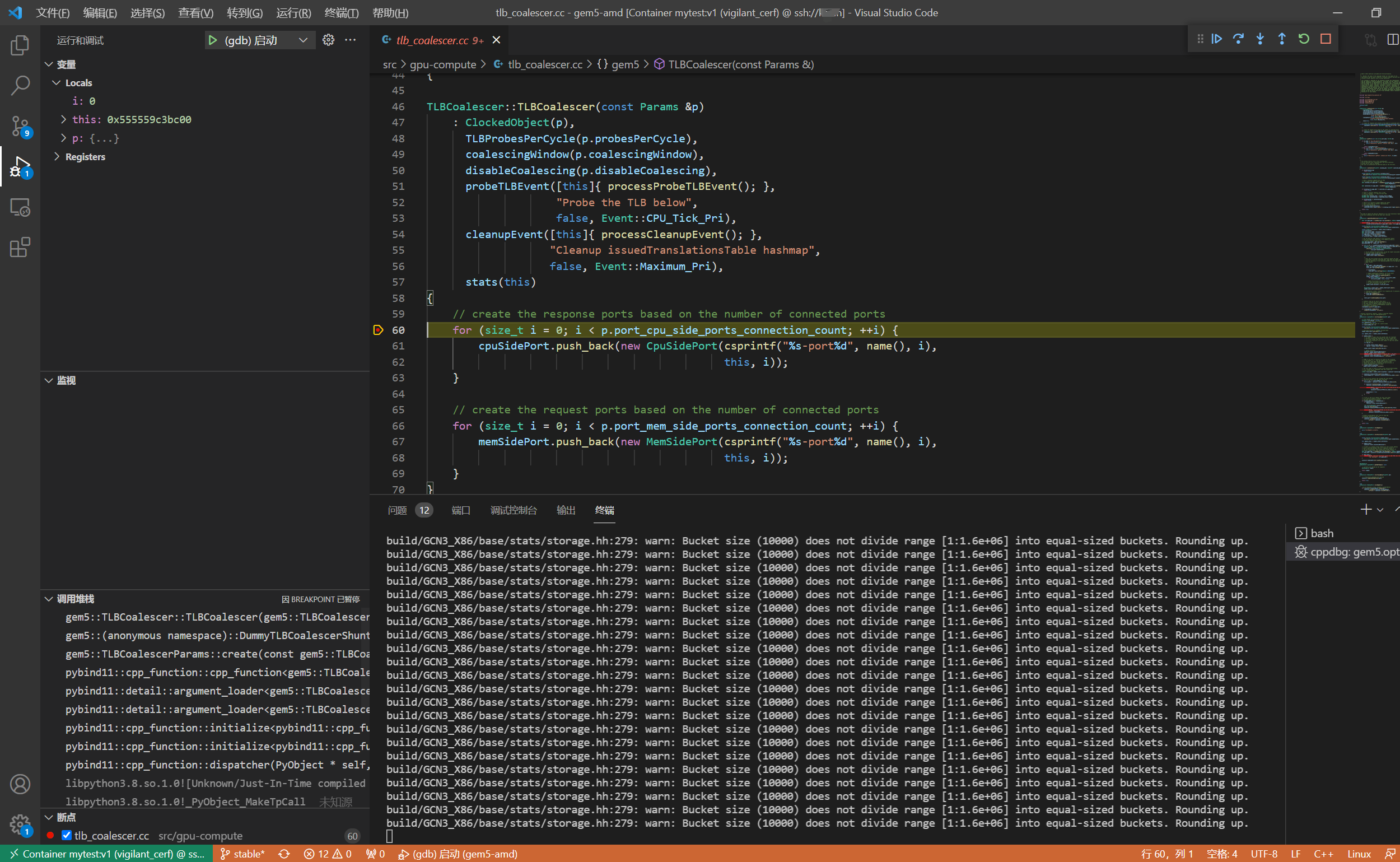
Task: Open the (gdb) 启动 configuration dropdown
Action: (x=304, y=40)
